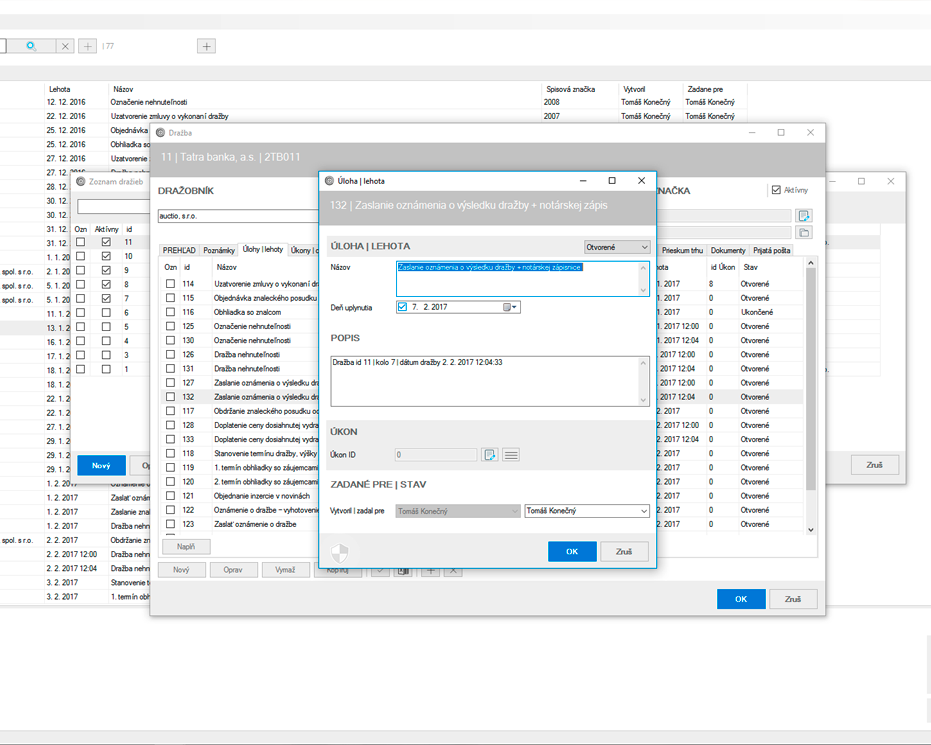Click the Dražba task list scrollbar down arrow
931x745 pixels.
pyautogui.click(x=810, y=530)
